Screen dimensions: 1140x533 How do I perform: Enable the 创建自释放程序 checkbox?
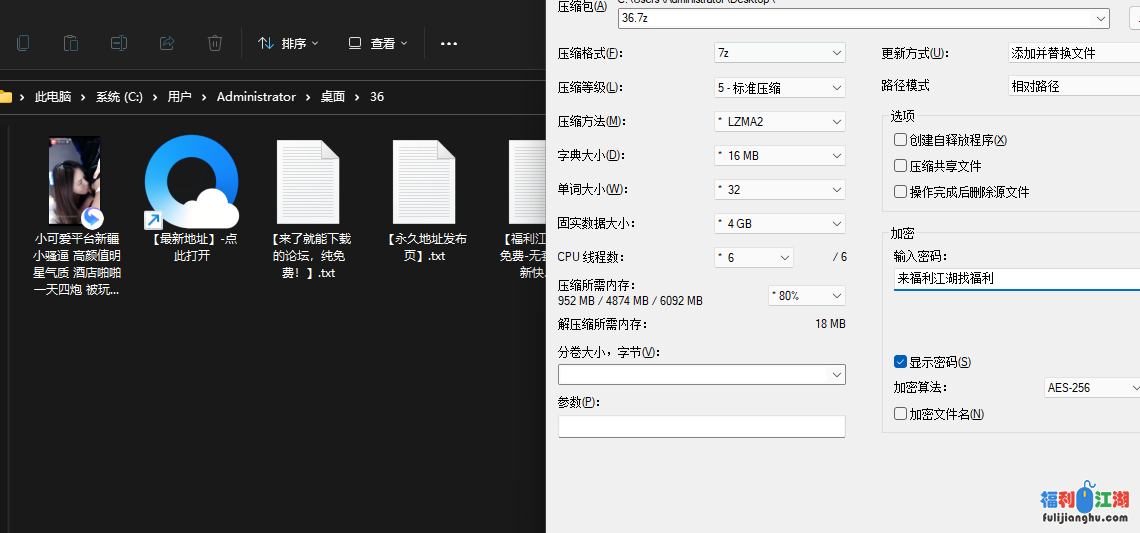(901, 140)
